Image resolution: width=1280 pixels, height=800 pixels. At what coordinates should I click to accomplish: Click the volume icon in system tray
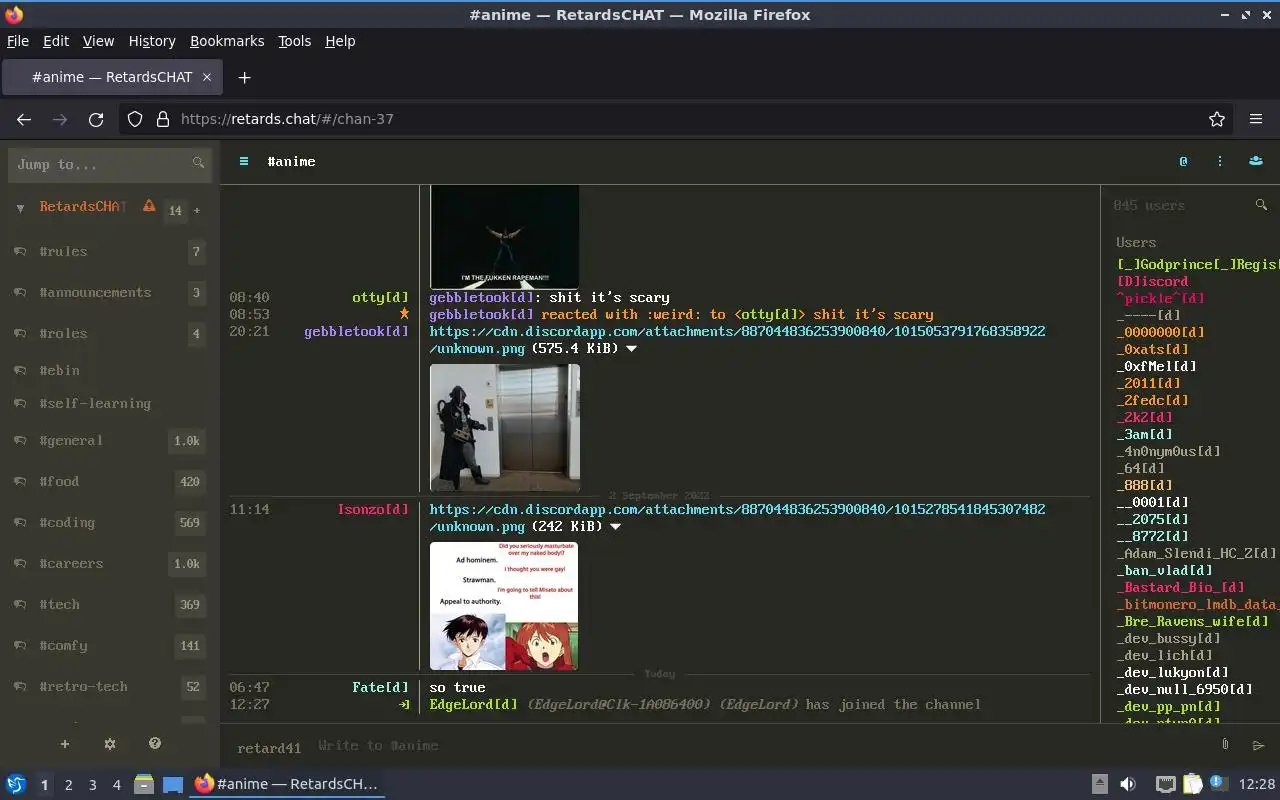pyautogui.click(x=1127, y=785)
